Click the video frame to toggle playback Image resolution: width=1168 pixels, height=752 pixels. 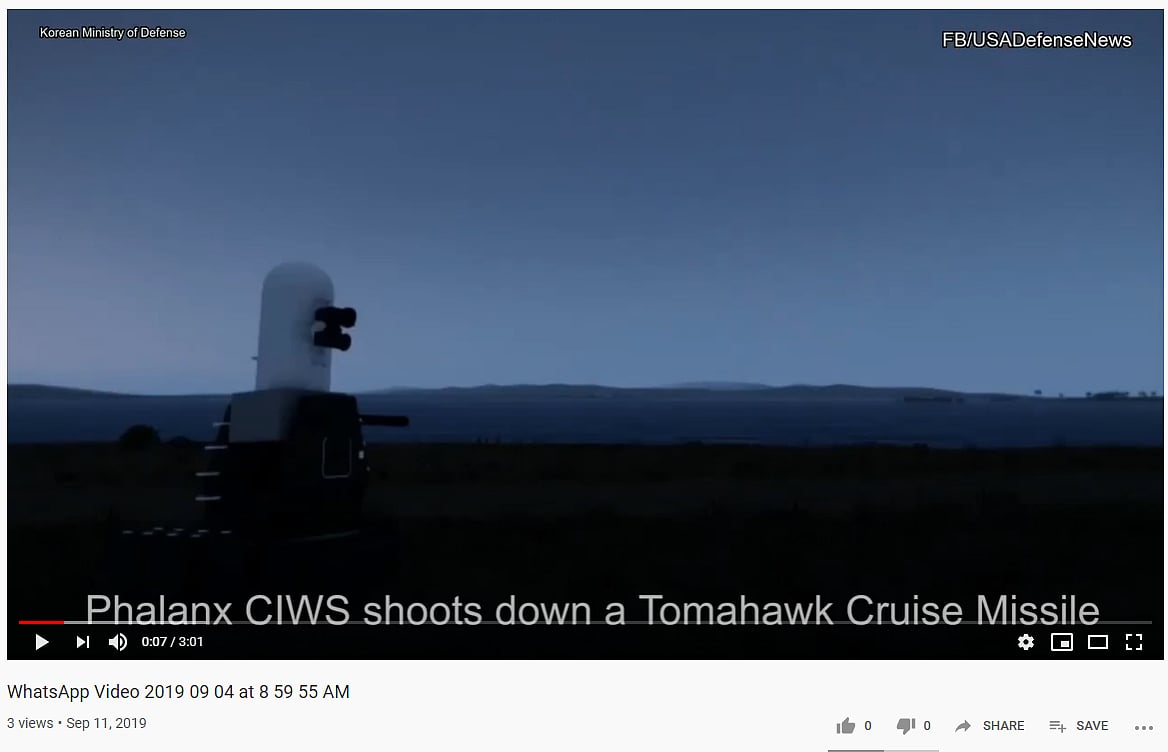pos(585,313)
